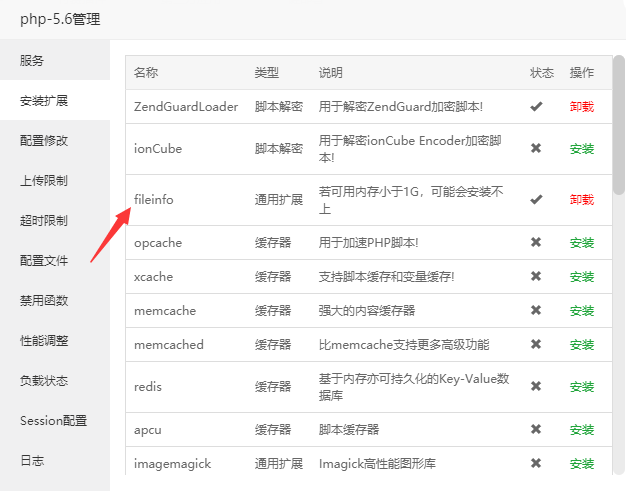This screenshot has height=491, width=626.
Task: Click redis not-installed cross icon
Action: (x=536, y=386)
